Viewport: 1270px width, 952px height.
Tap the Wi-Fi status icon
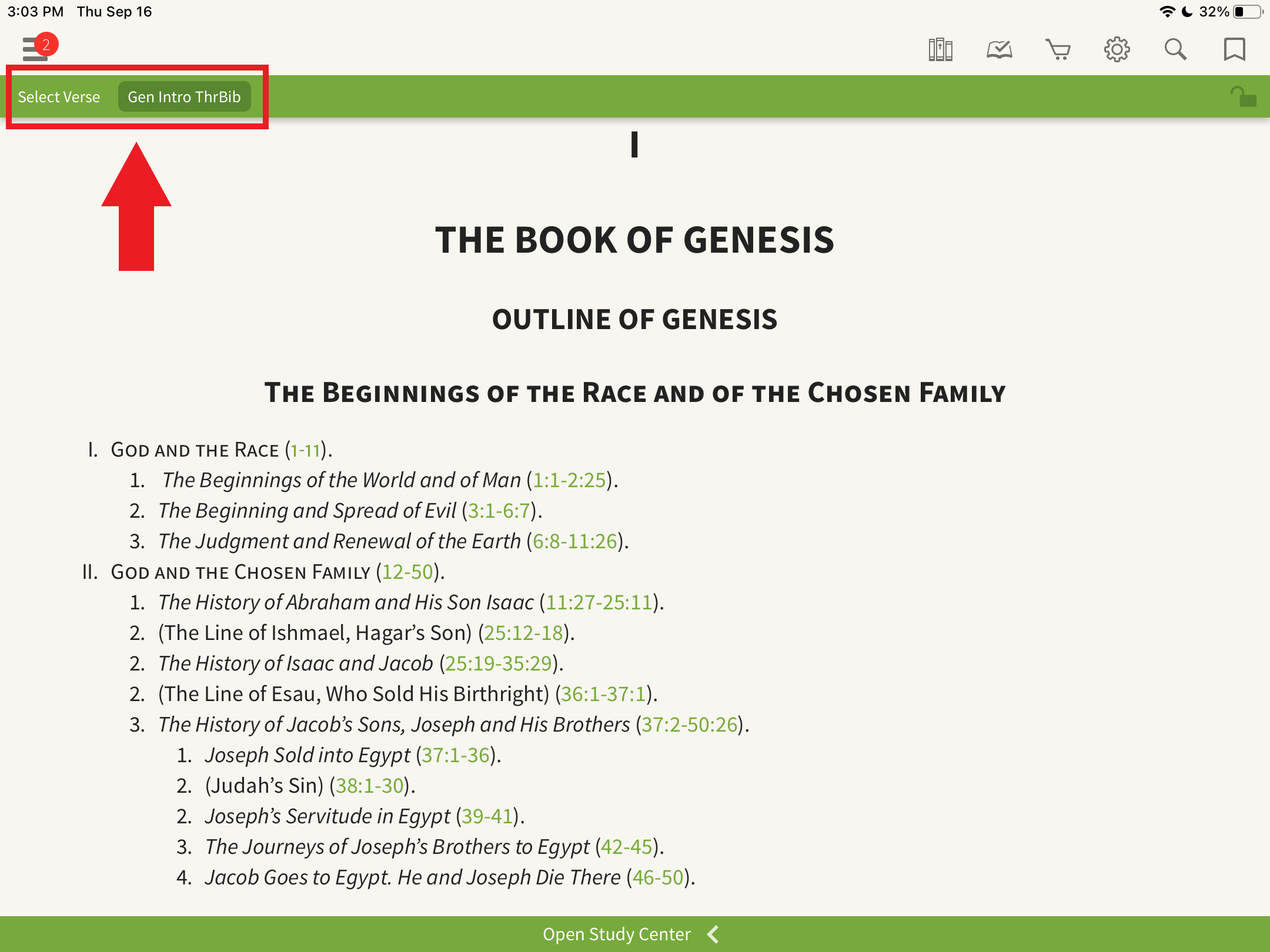coord(1167,12)
